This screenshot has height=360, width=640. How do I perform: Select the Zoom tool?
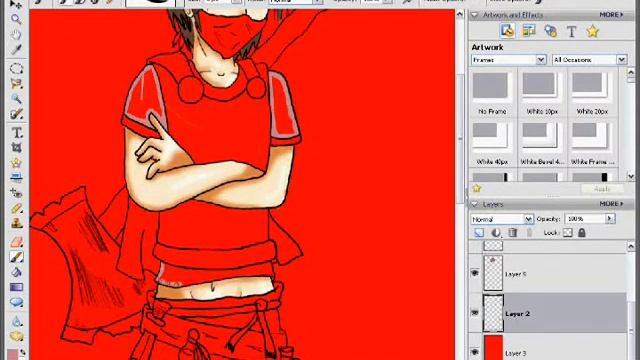point(16,19)
